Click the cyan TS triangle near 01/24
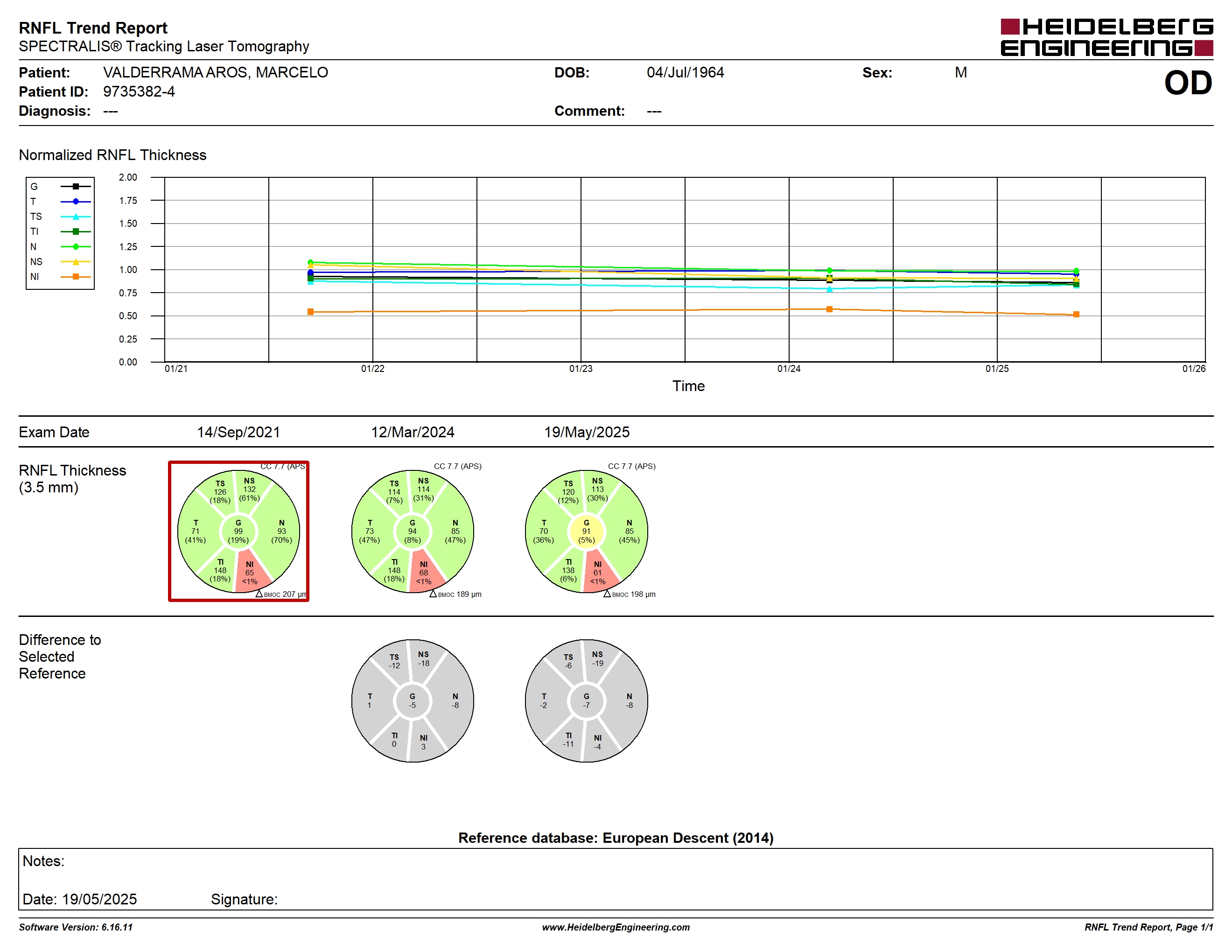 click(x=829, y=289)
